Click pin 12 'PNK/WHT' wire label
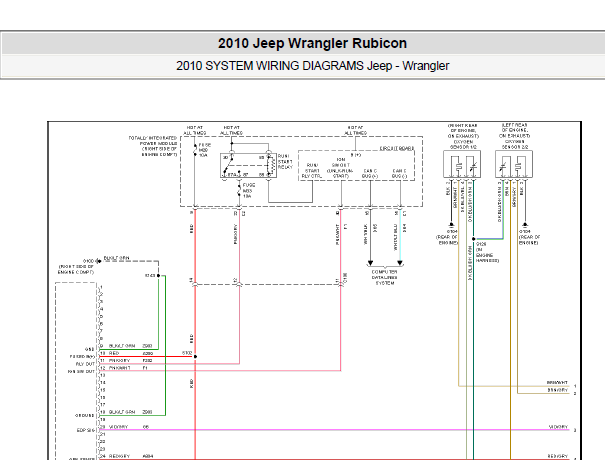This screenshot has height=460, width=605. click(120, 368)
